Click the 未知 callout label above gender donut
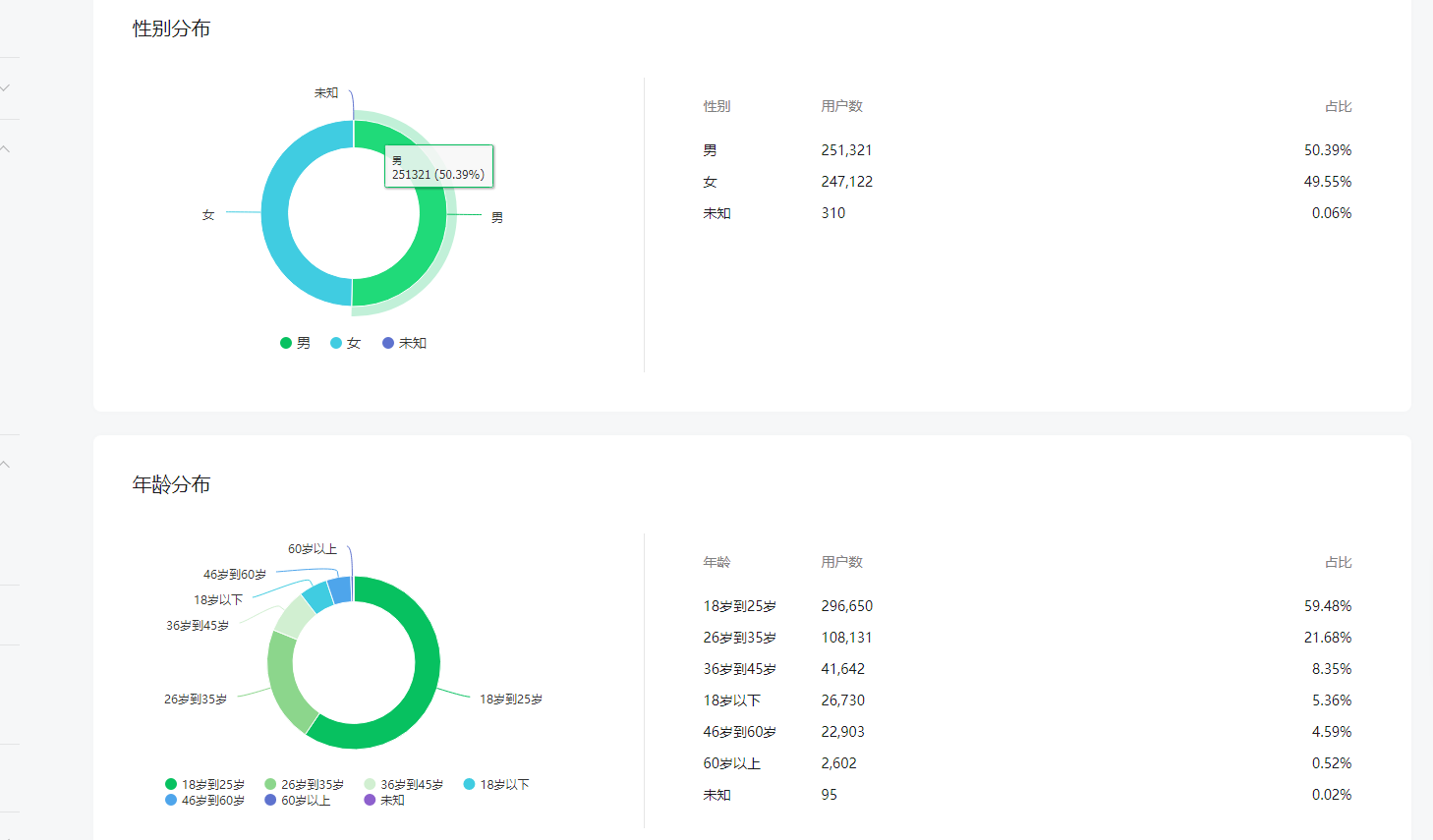This screenshot has width=1433, height=840. pos(326,93)
